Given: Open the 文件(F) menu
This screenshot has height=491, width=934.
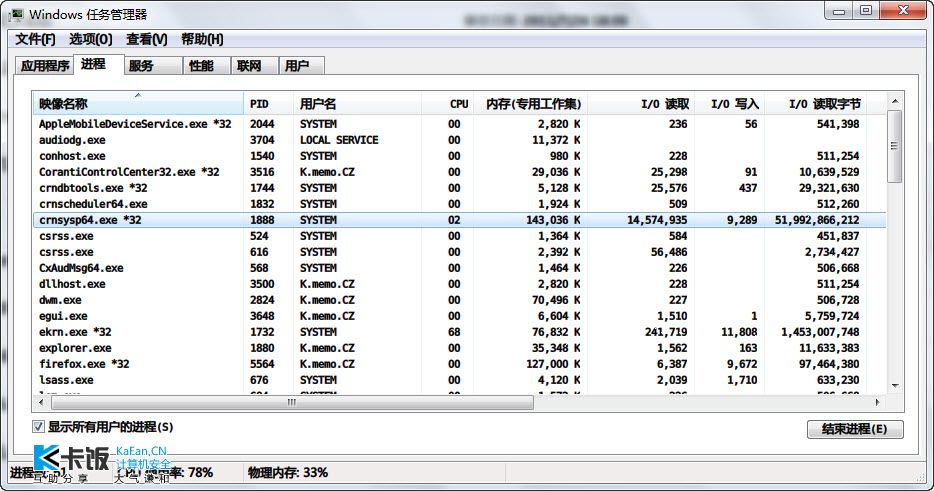Looking at the screenshot, I should pos(35,39).
